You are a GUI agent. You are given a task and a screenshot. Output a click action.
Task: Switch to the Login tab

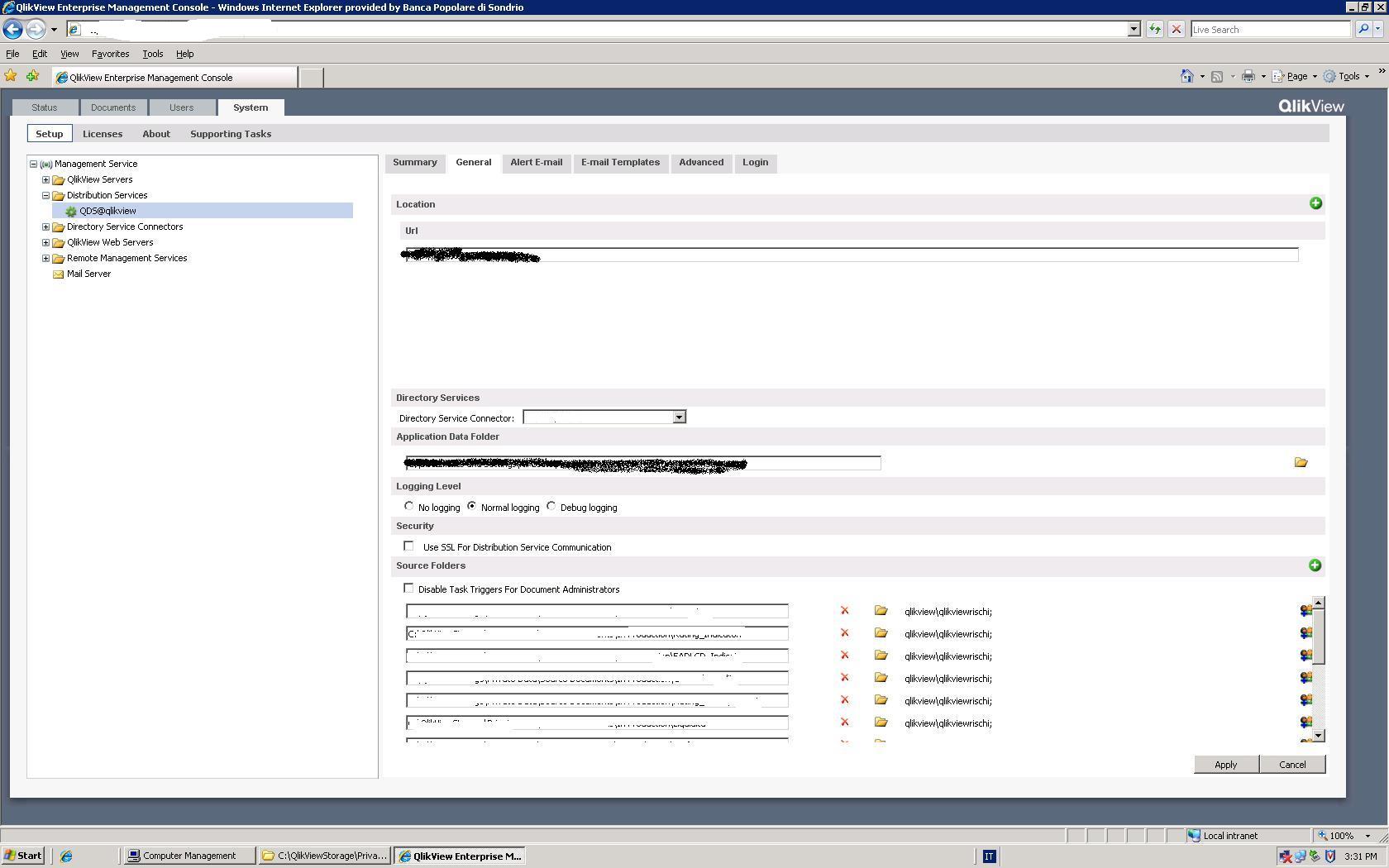755,163
